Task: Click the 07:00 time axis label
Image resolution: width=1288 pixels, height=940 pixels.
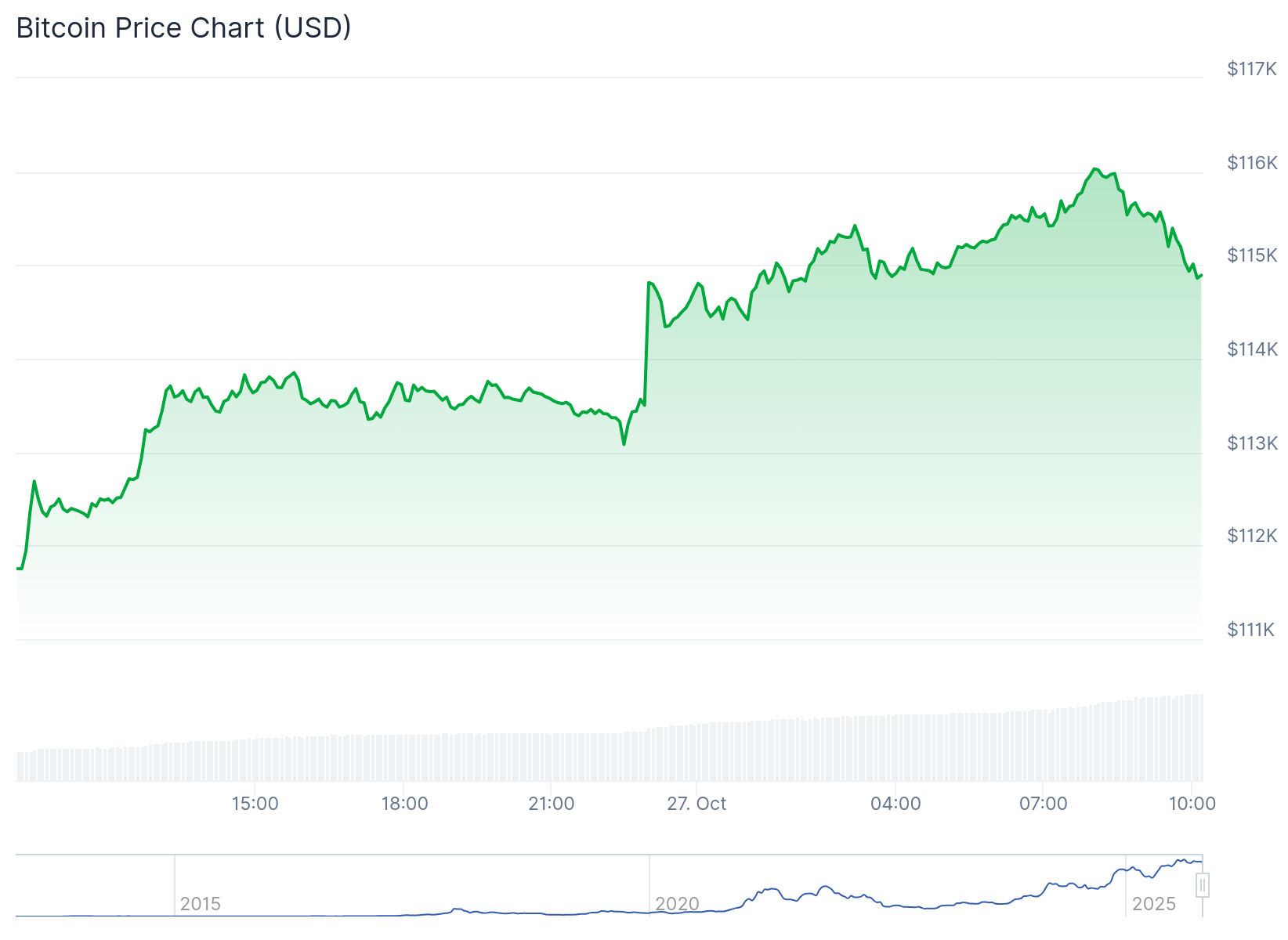Action: click(1043, 804)
